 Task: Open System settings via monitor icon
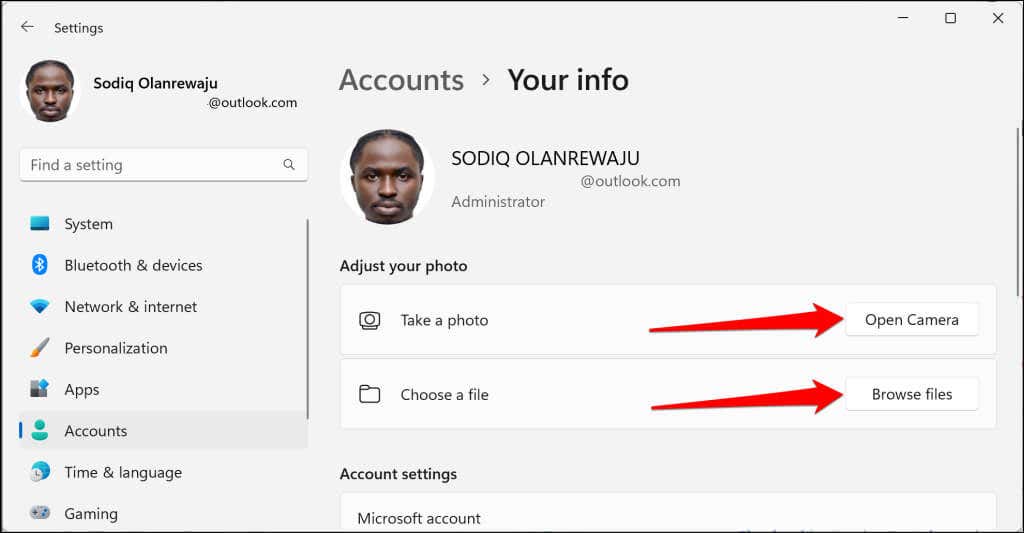pos(40,223)
